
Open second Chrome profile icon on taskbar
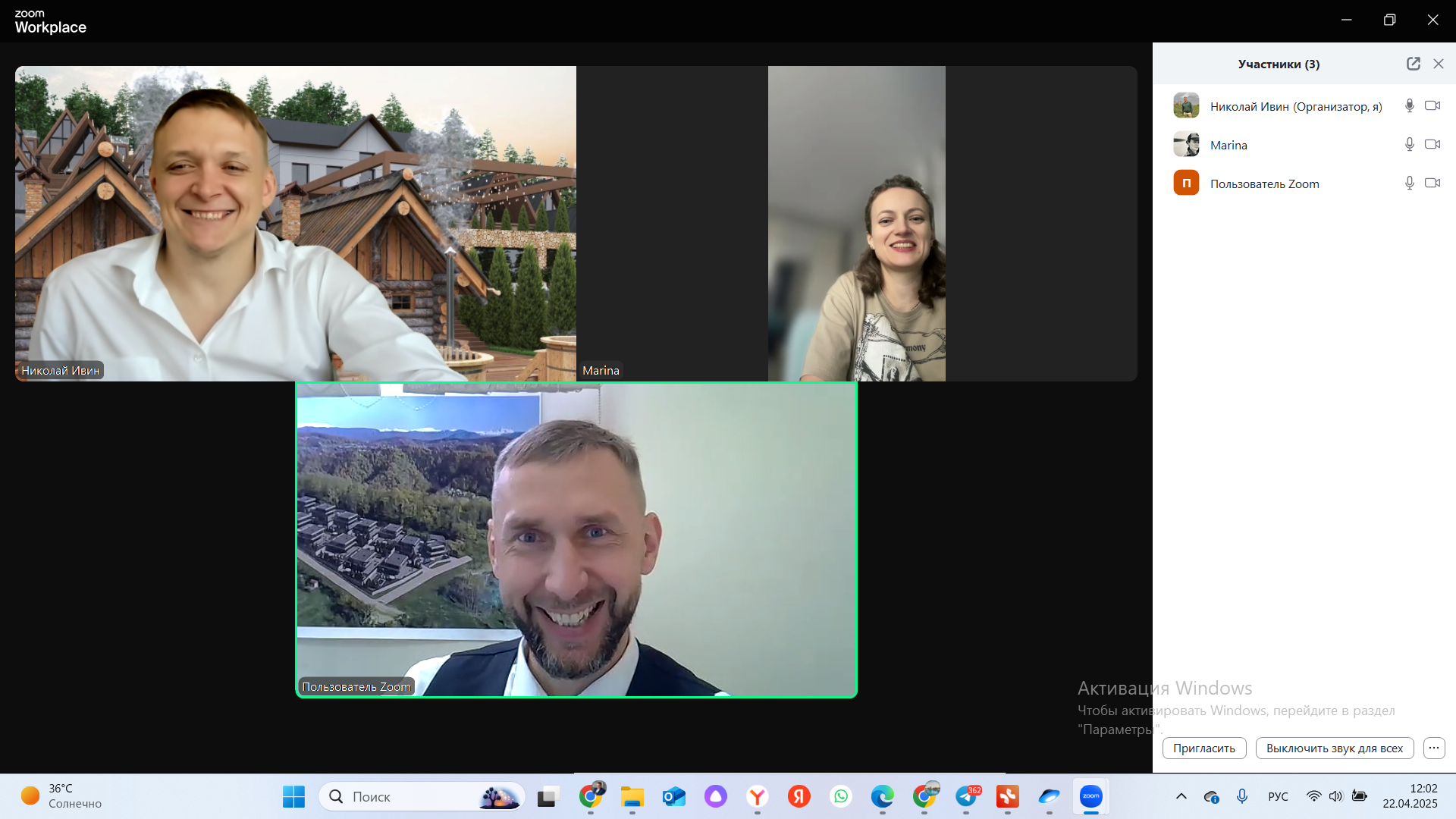(924, 796)
